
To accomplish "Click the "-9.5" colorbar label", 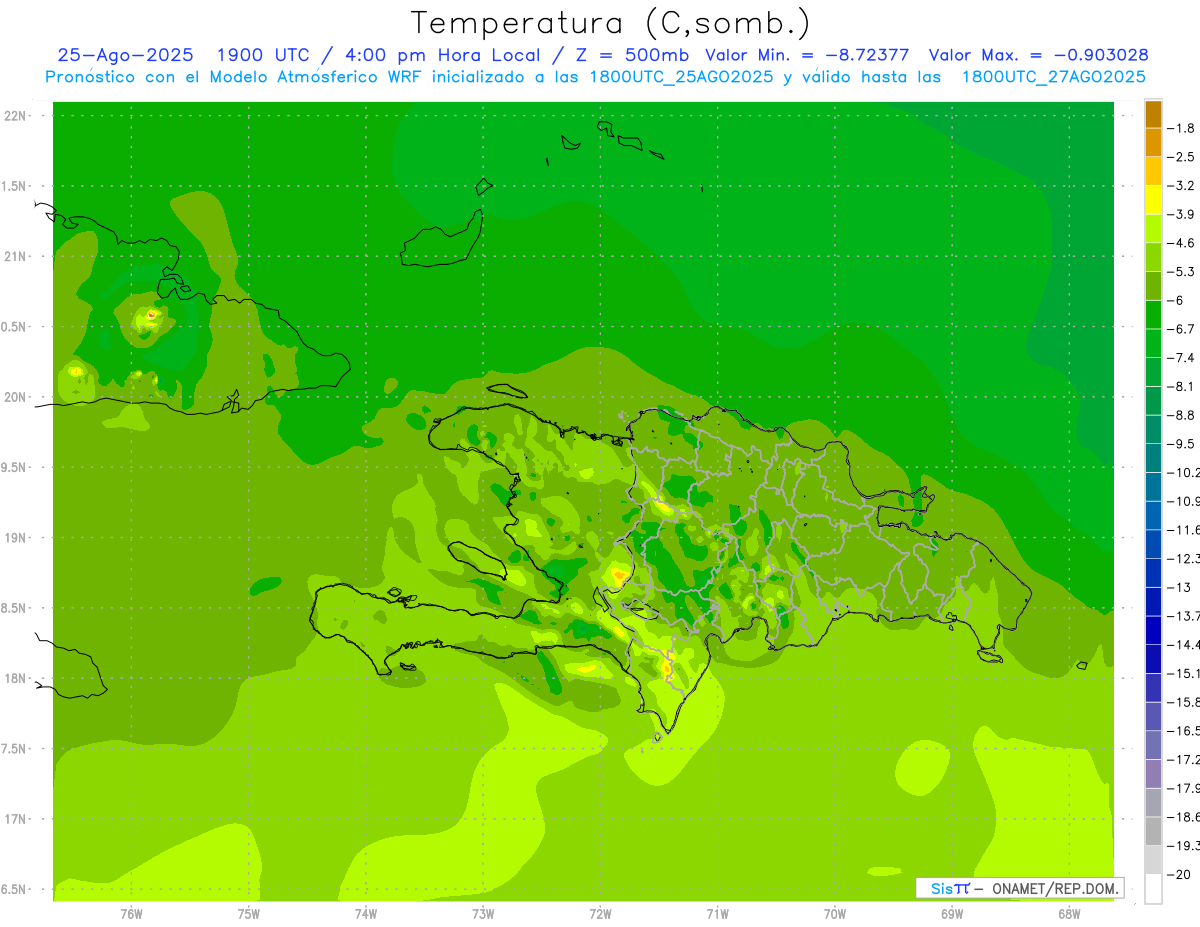I will pyautogui.click(x=1182, y=443).
